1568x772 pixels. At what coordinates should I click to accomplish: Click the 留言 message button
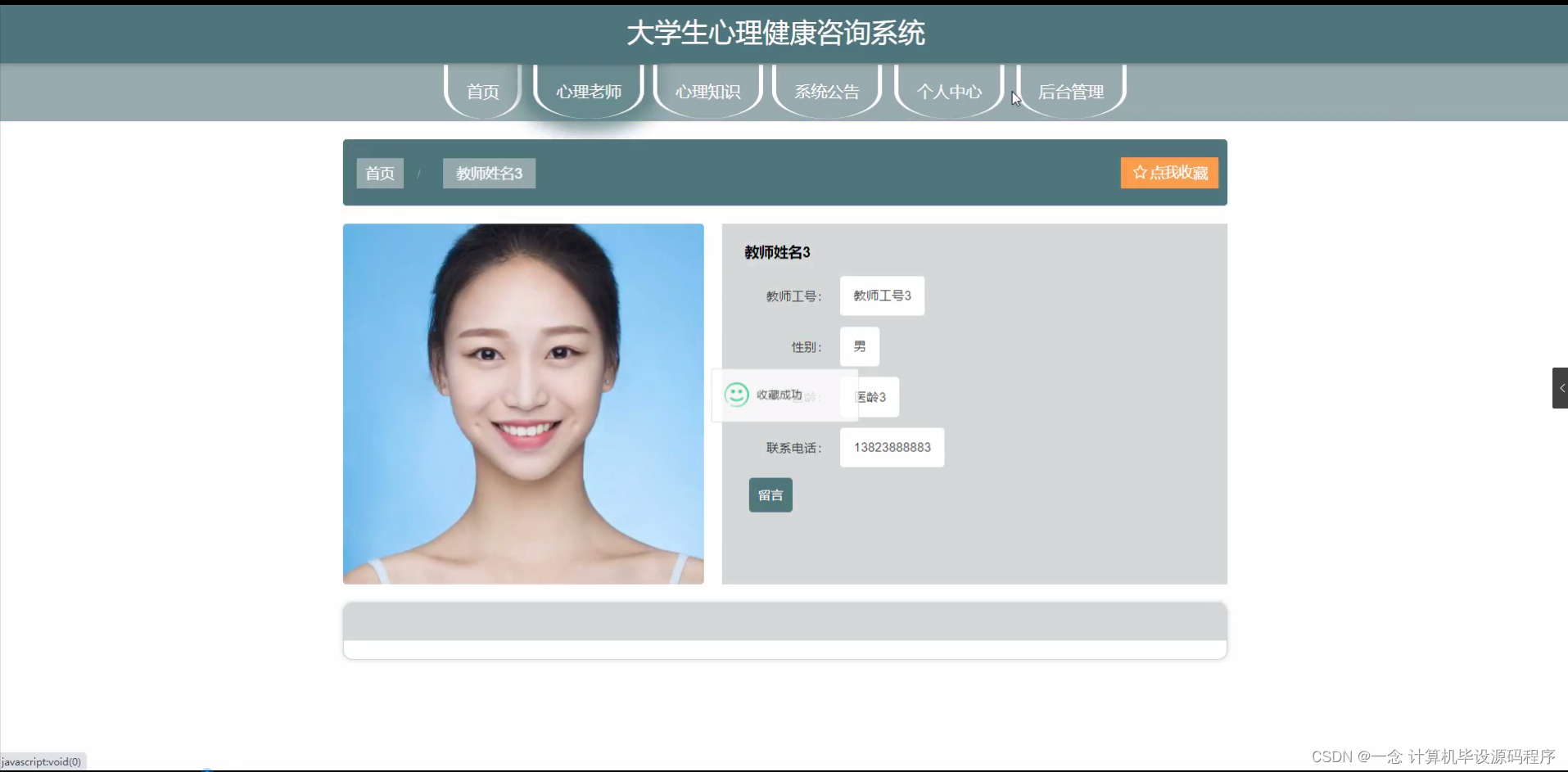coord(770,494)
